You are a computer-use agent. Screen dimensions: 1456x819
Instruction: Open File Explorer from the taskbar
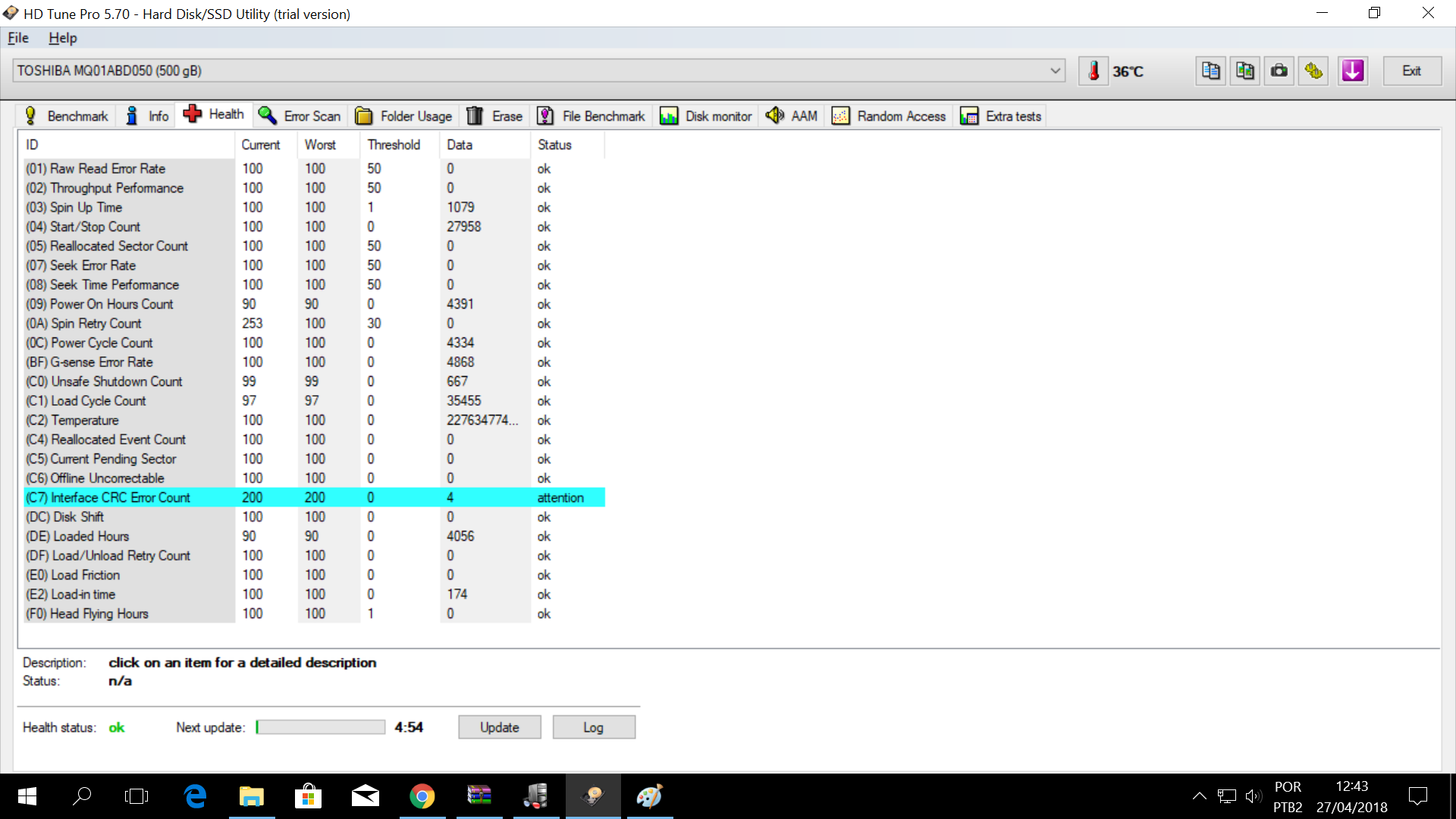coord(252,796)
